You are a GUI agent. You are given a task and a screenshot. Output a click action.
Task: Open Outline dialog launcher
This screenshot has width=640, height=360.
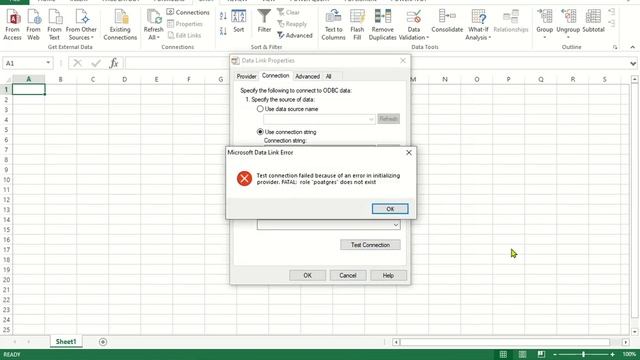click(615, 47)
